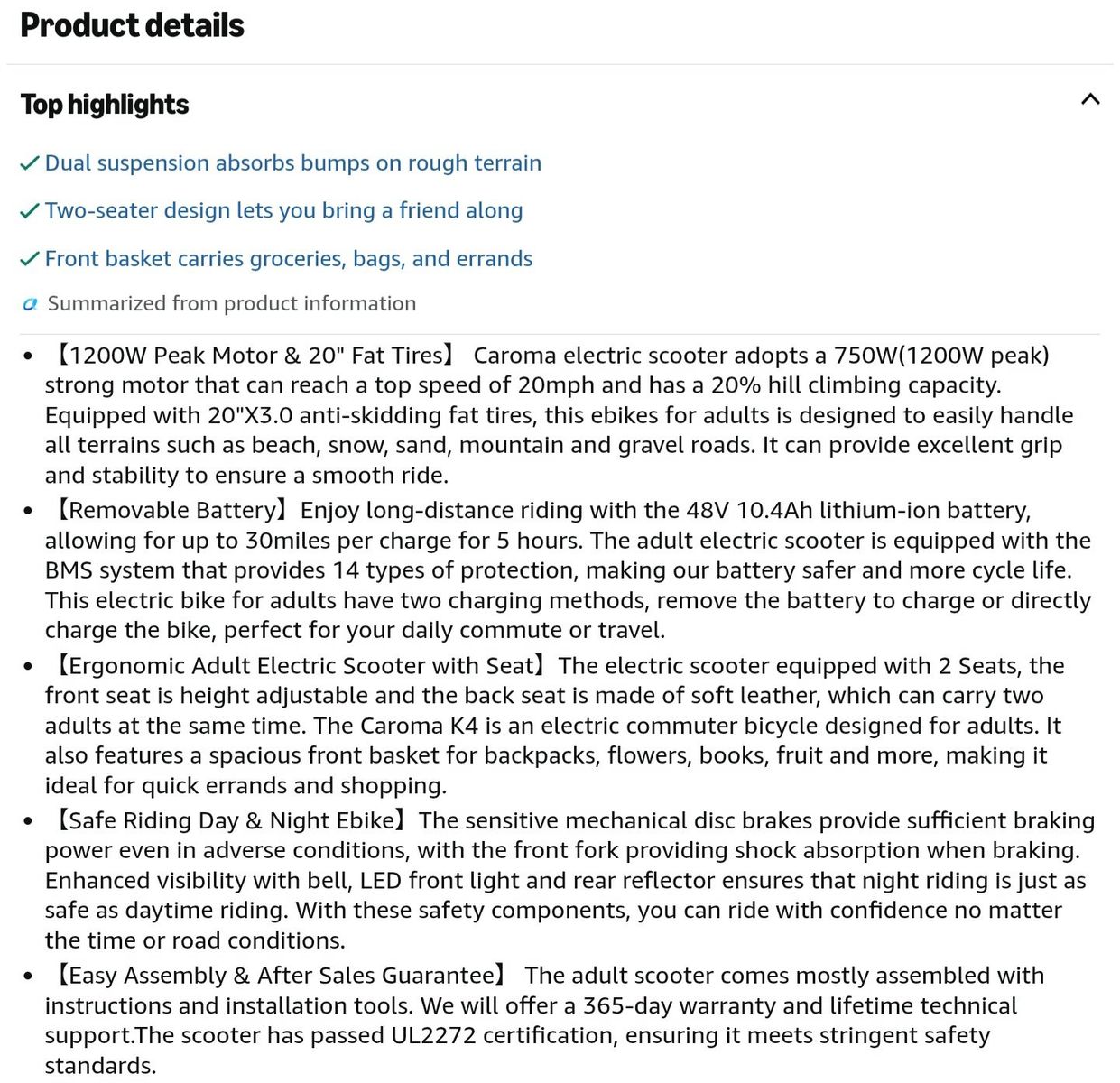Click the Safe Riding Day & Night heading
Viewport: 1120px width, 1083px height.
tap(229, 820)
